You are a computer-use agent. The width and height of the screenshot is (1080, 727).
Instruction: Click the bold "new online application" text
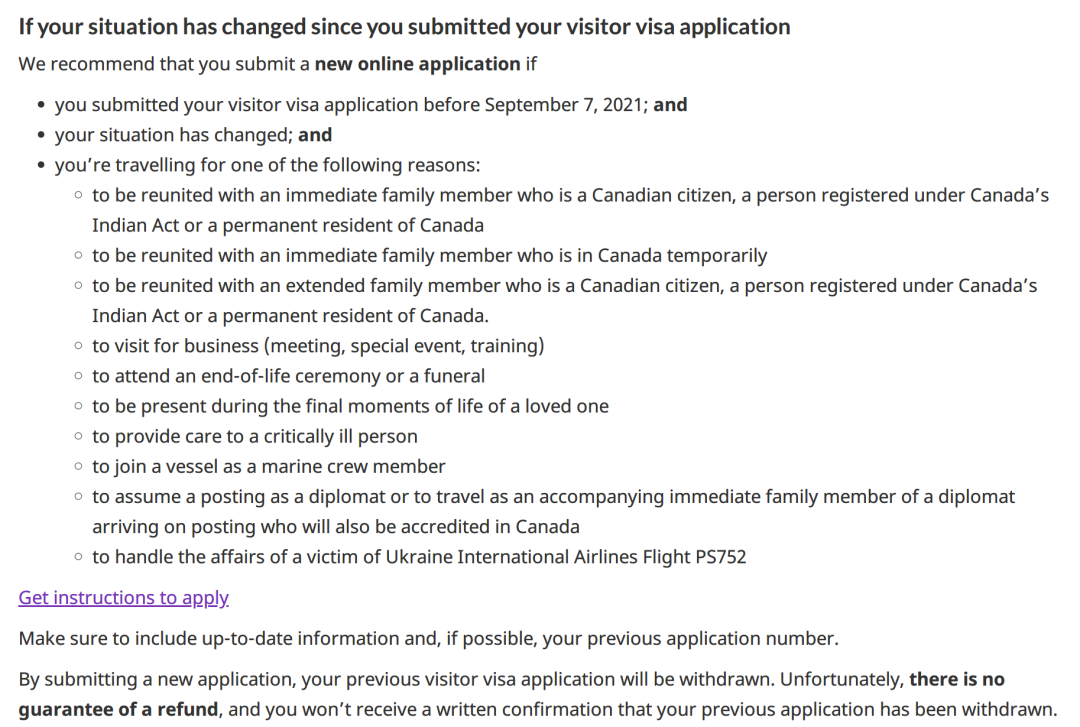click(x=417, y=64)
